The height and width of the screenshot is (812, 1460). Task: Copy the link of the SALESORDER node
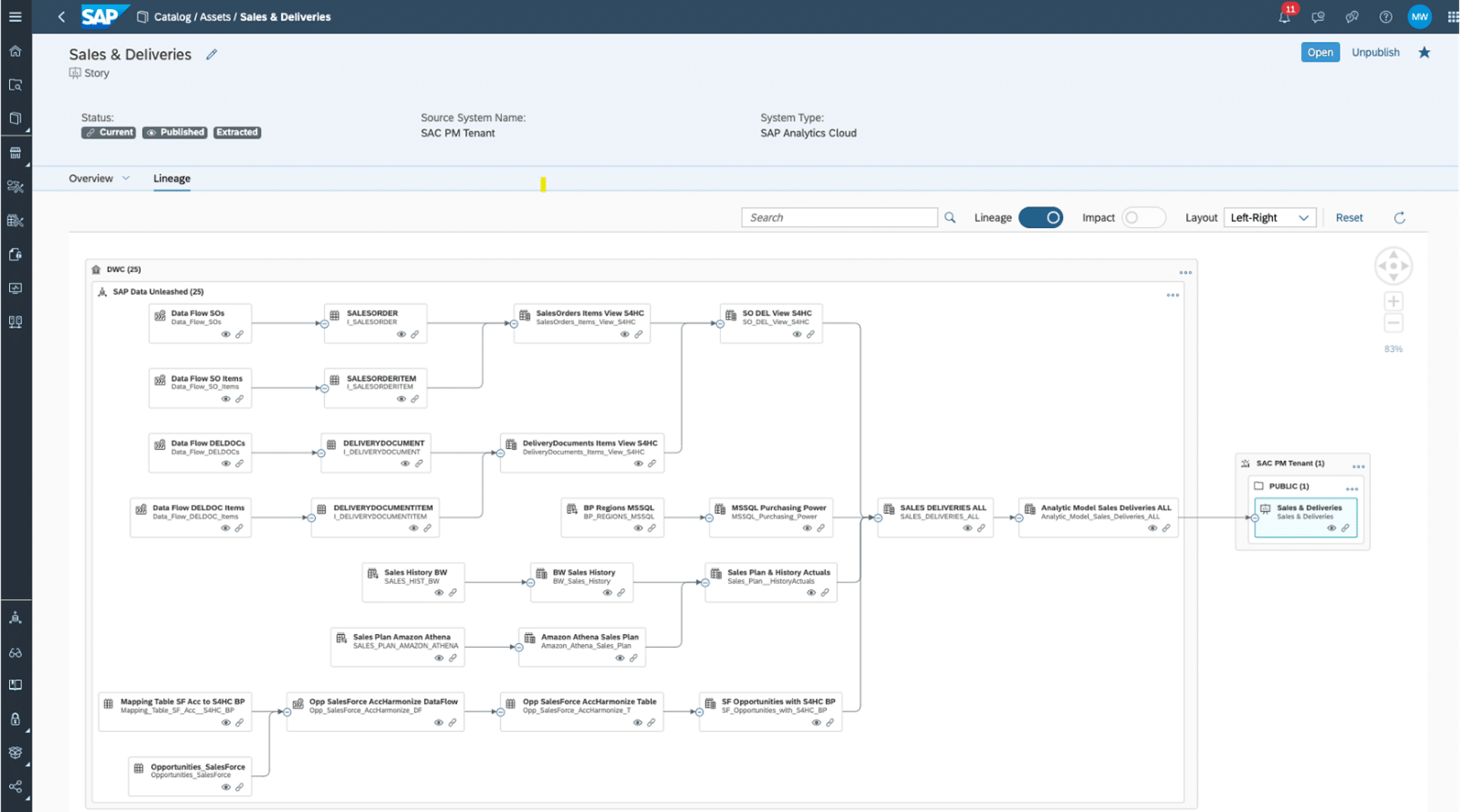(415, 335)
